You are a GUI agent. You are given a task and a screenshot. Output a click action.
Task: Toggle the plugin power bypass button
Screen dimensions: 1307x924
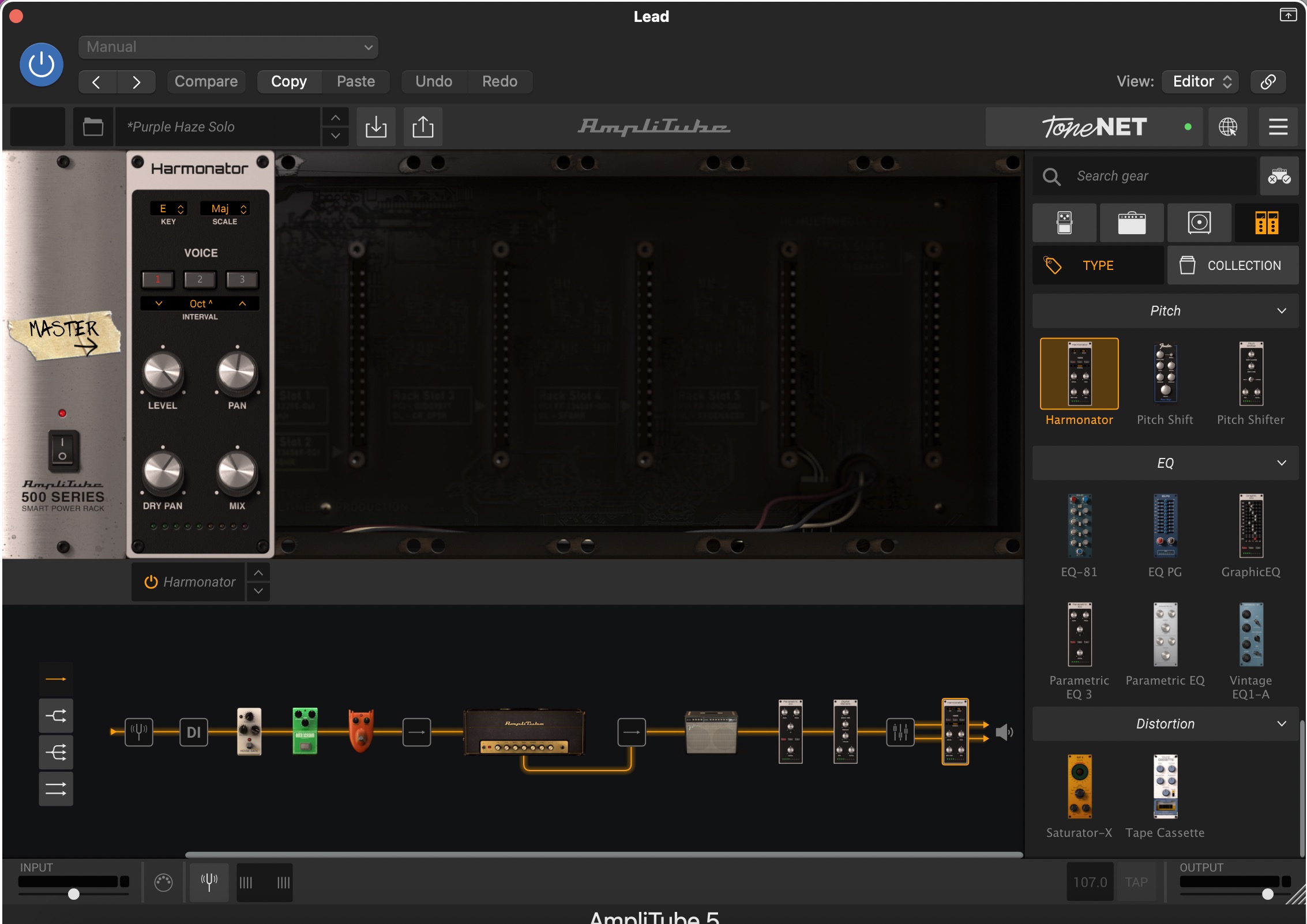(42, 65)
